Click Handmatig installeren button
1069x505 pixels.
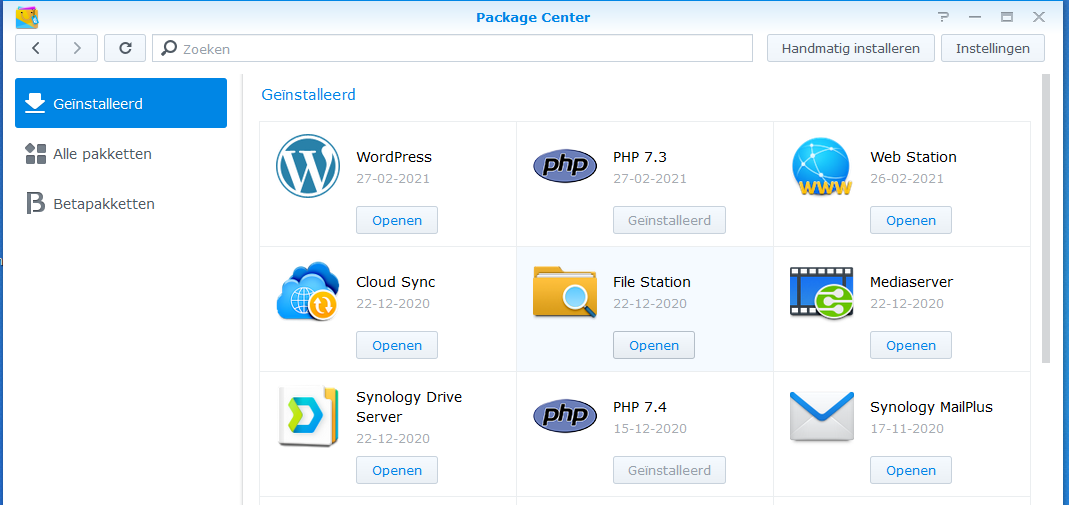pos(851,48)
